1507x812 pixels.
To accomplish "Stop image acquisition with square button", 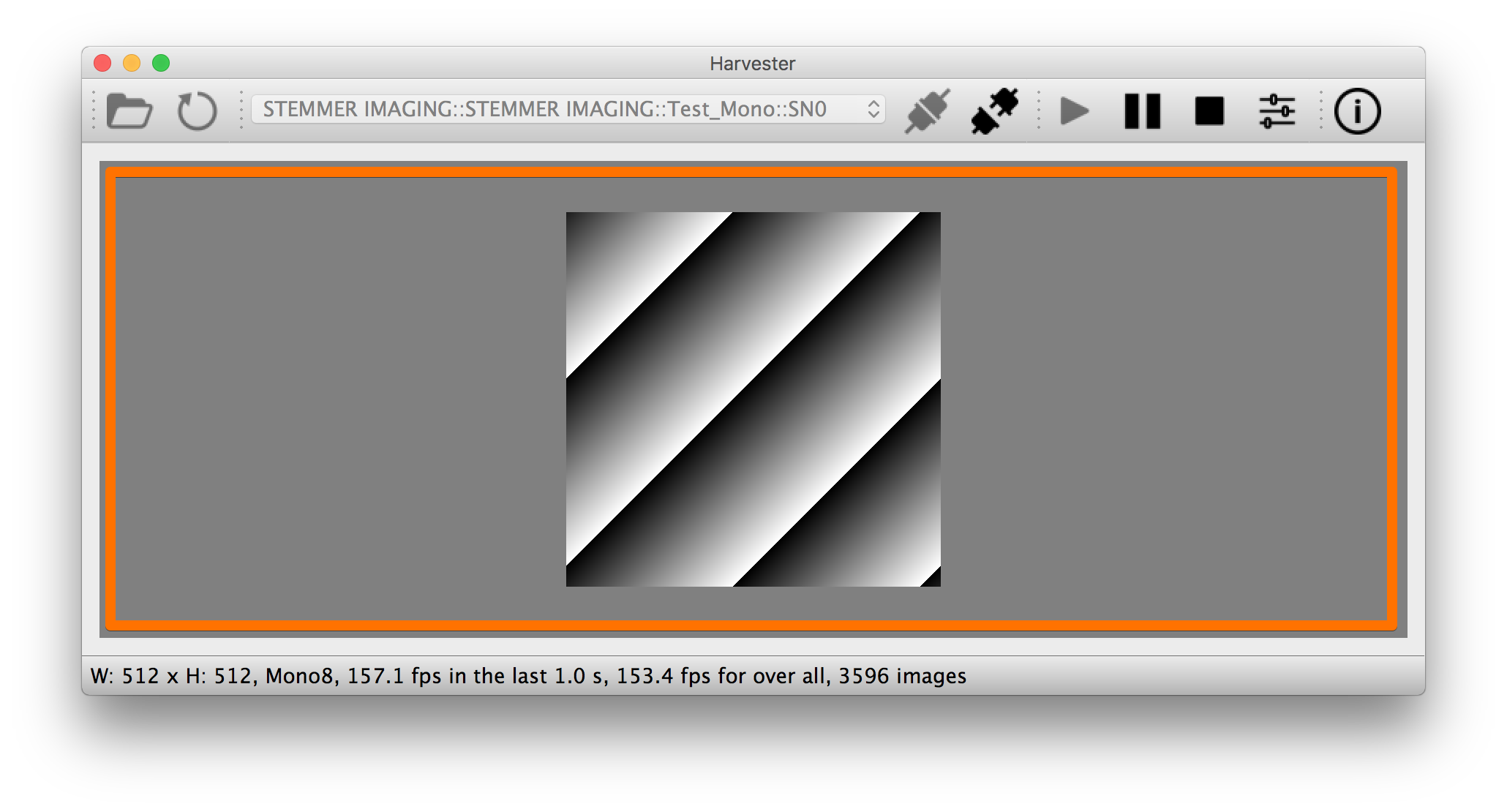I will [1209, 111].
